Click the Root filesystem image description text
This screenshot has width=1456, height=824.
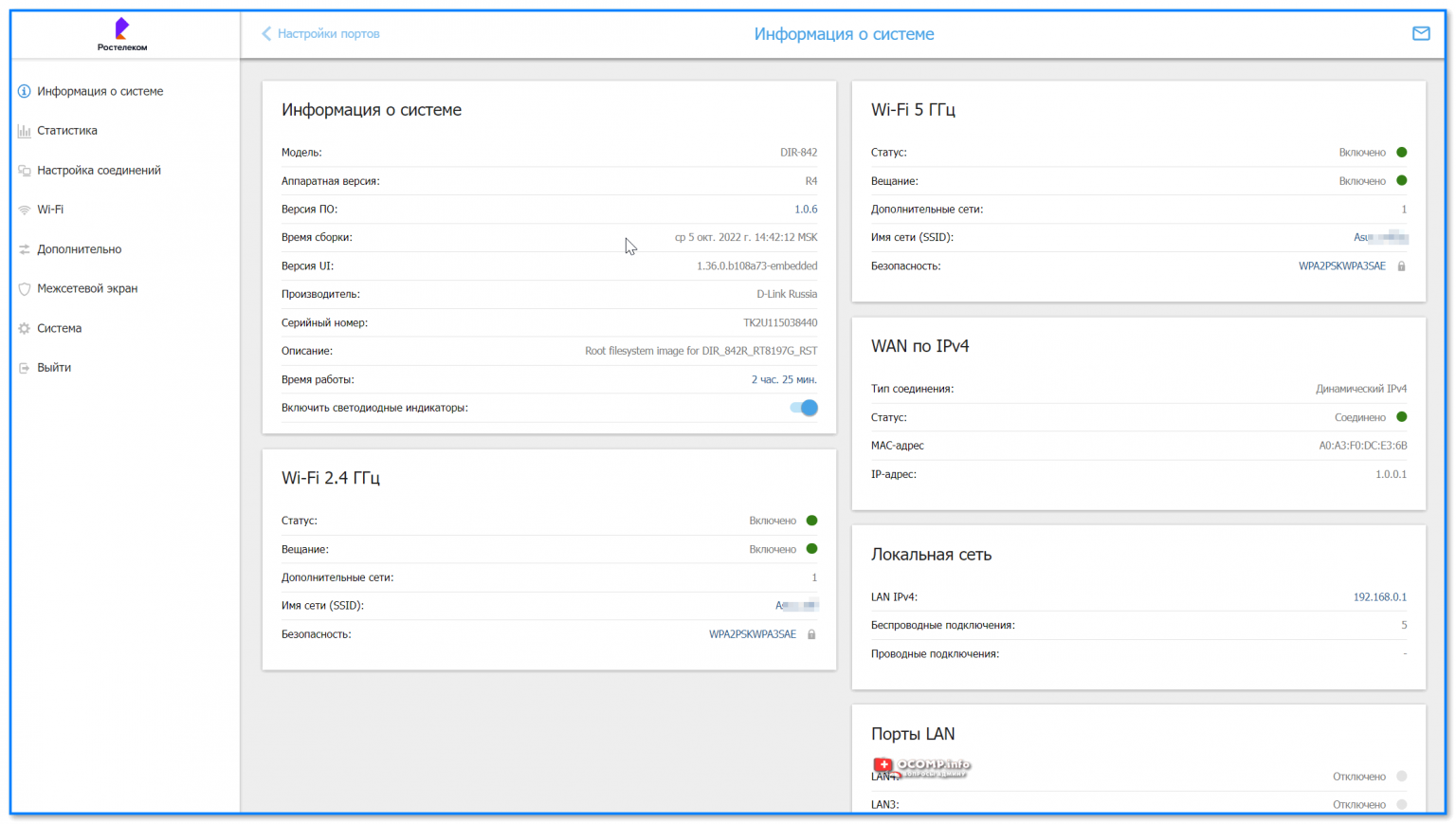click(x=701, y=351)
